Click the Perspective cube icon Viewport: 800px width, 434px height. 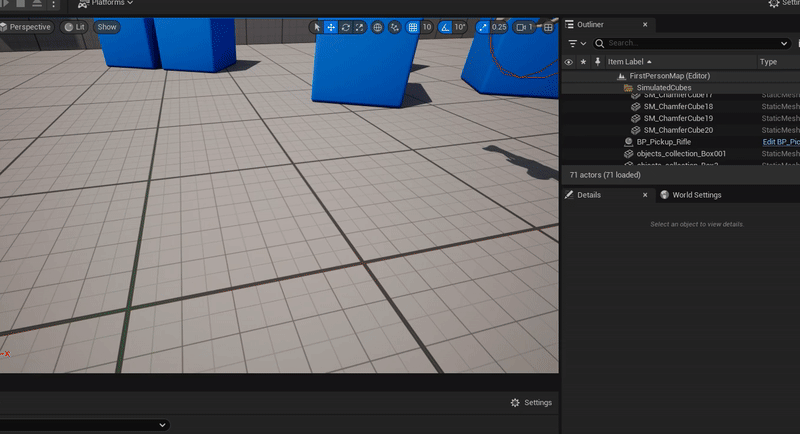4,27
